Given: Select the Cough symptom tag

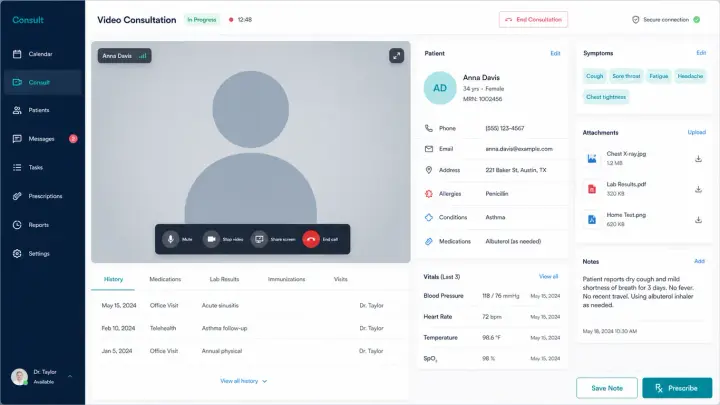Looking at the screenshot, I should click(594, 76).
